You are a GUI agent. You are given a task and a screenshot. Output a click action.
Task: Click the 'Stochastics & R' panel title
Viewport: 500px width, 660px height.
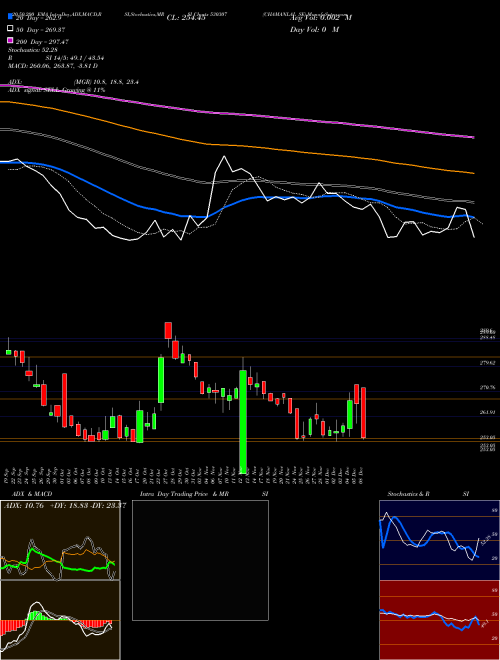pos(408,494)
